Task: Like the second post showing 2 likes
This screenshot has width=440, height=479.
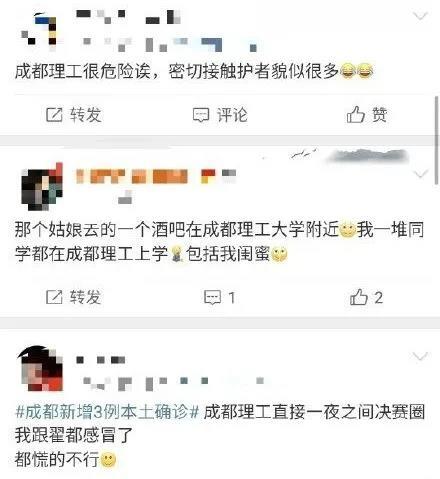Action: [x=359, y=297]
